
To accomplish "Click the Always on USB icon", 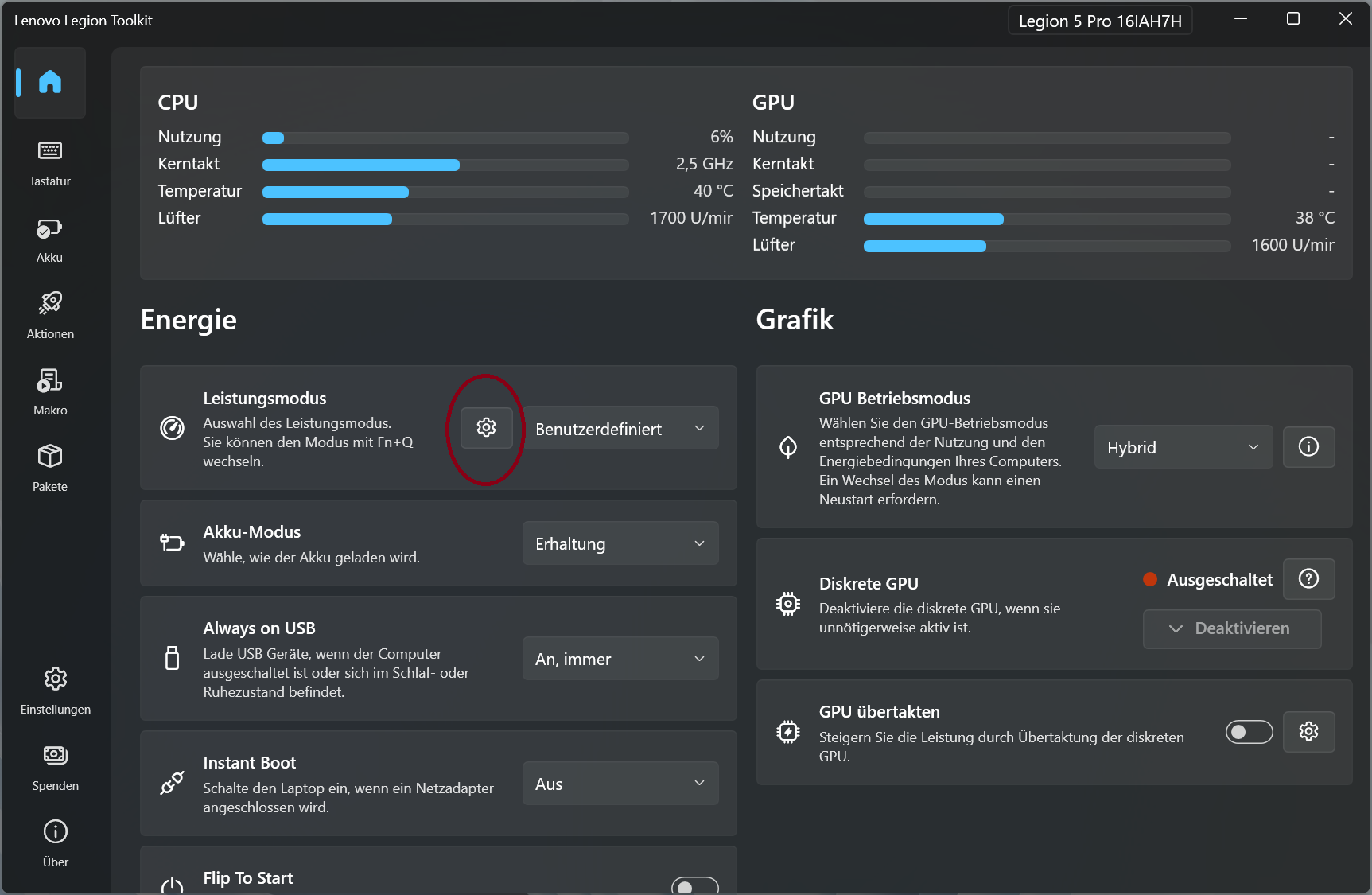I will [x=172, y=658].
